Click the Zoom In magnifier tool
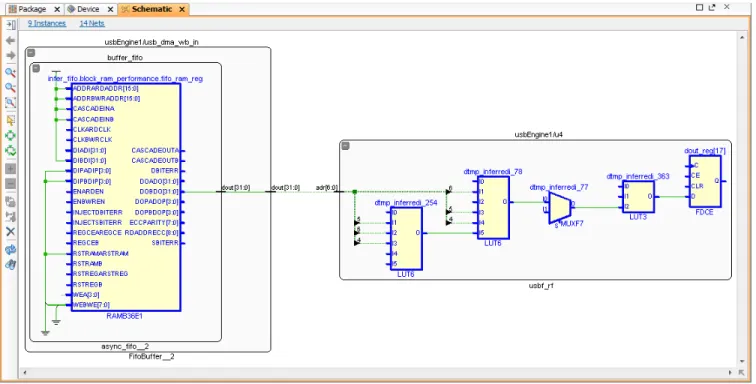The width and height of the screenshot is (756, 384). pos(10,73)
